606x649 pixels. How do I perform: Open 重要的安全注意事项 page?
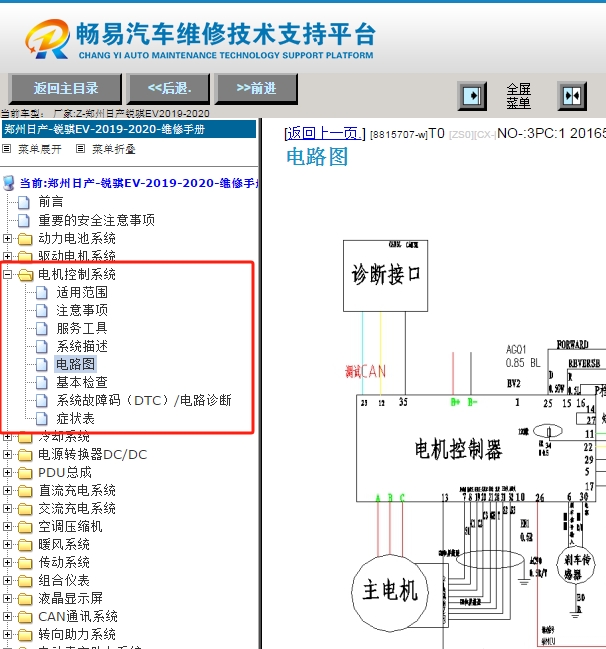(x=96, y=220)
